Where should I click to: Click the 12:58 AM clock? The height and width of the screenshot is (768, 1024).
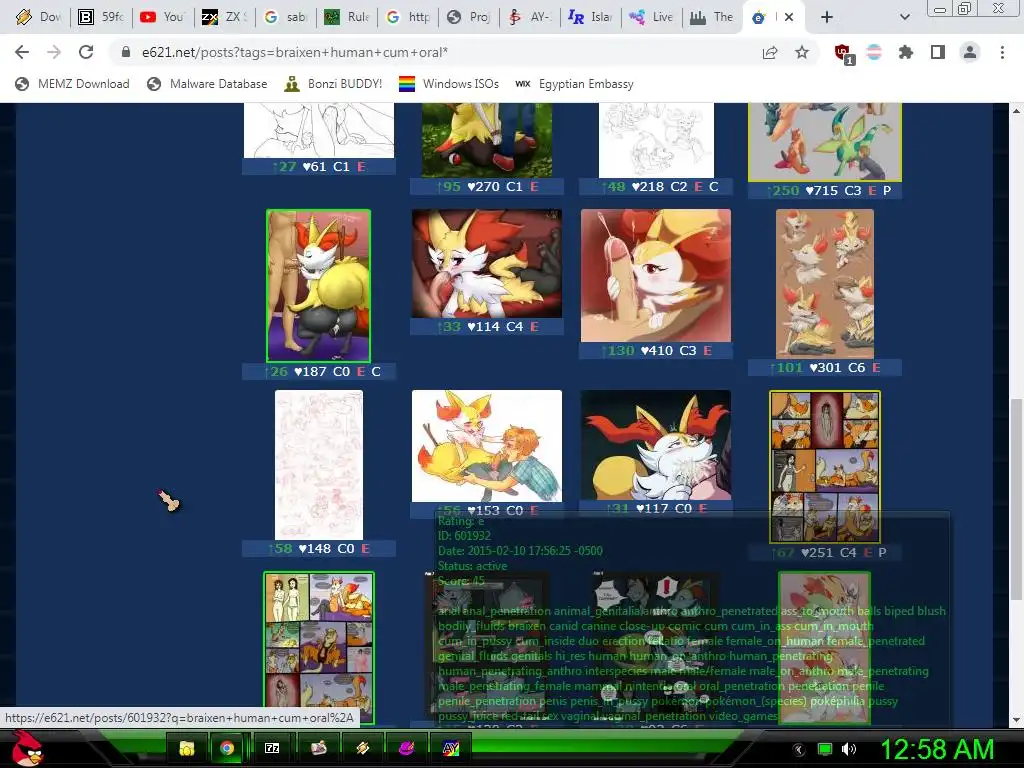point(937,749)
